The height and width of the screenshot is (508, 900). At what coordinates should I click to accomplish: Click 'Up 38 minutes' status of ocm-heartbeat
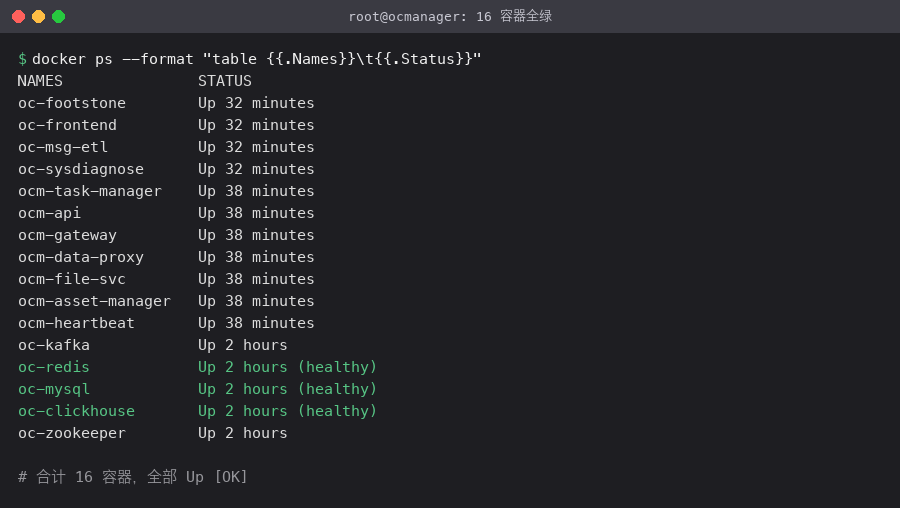257,323
